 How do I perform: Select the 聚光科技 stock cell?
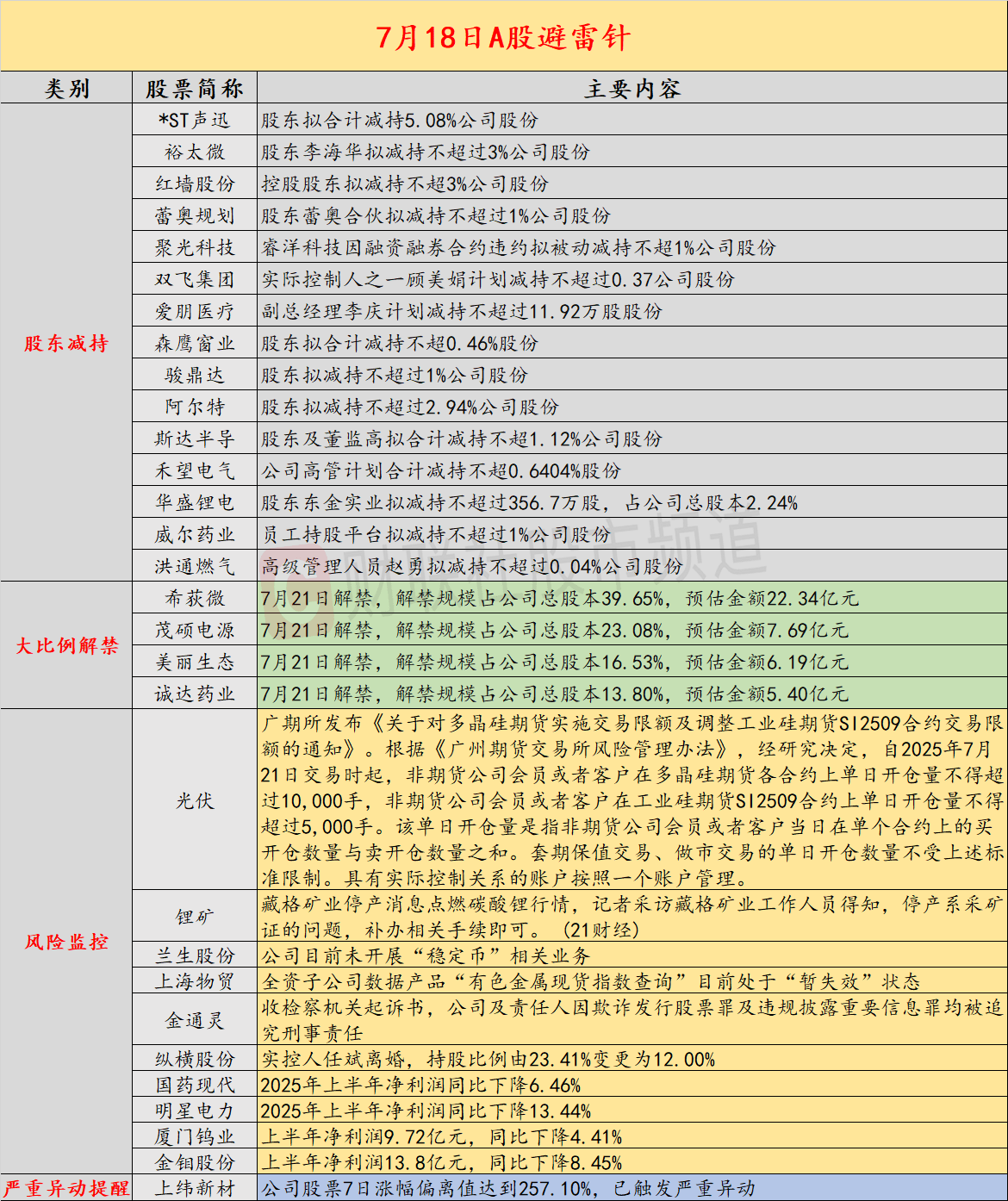pyautogui.click(x=195, y=248)
